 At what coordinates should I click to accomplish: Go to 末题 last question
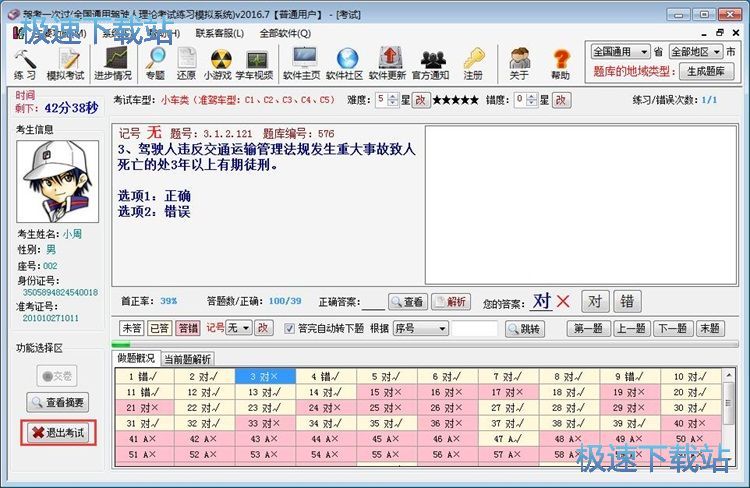(x=710, y=328)
